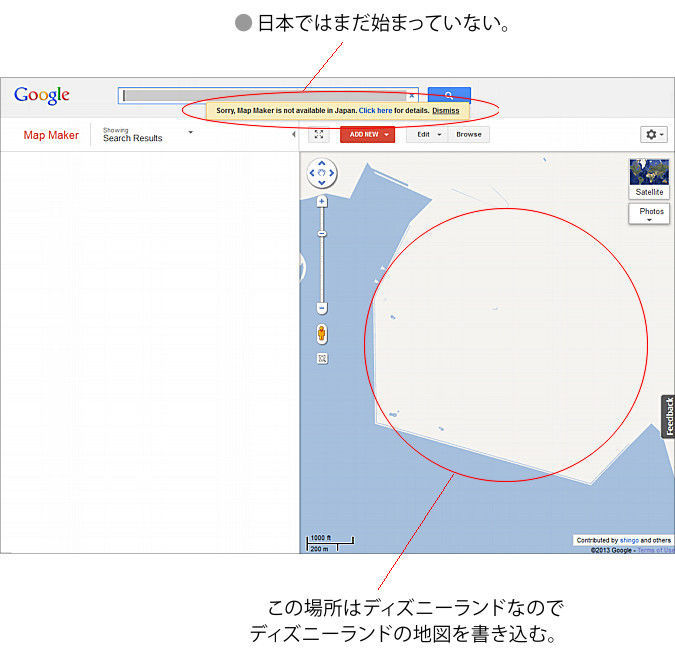
Task: Open the Photos layer dropdown
Action: point(649,214)
